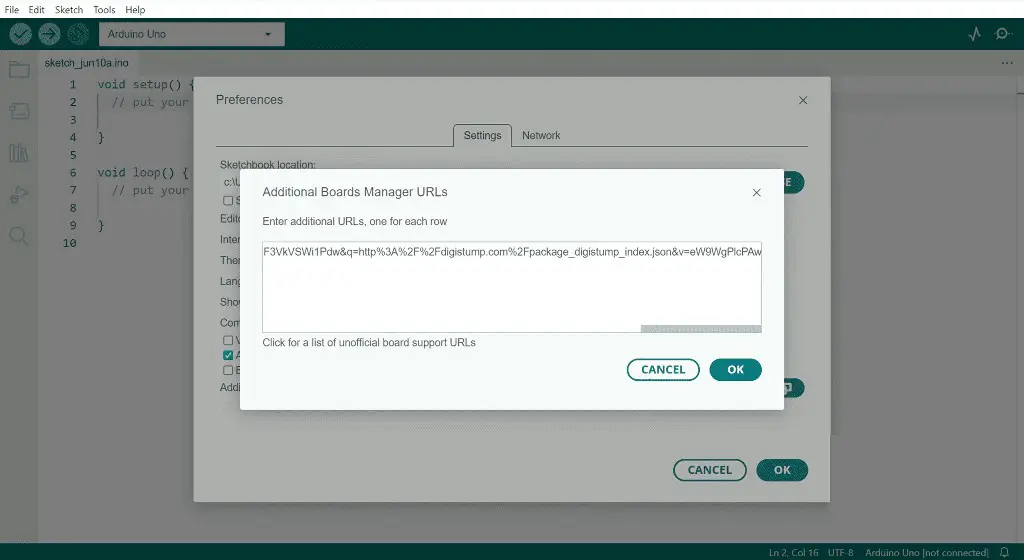Click the Verify checkmark icon
1024x560 pixels.
tap(20, 34)
